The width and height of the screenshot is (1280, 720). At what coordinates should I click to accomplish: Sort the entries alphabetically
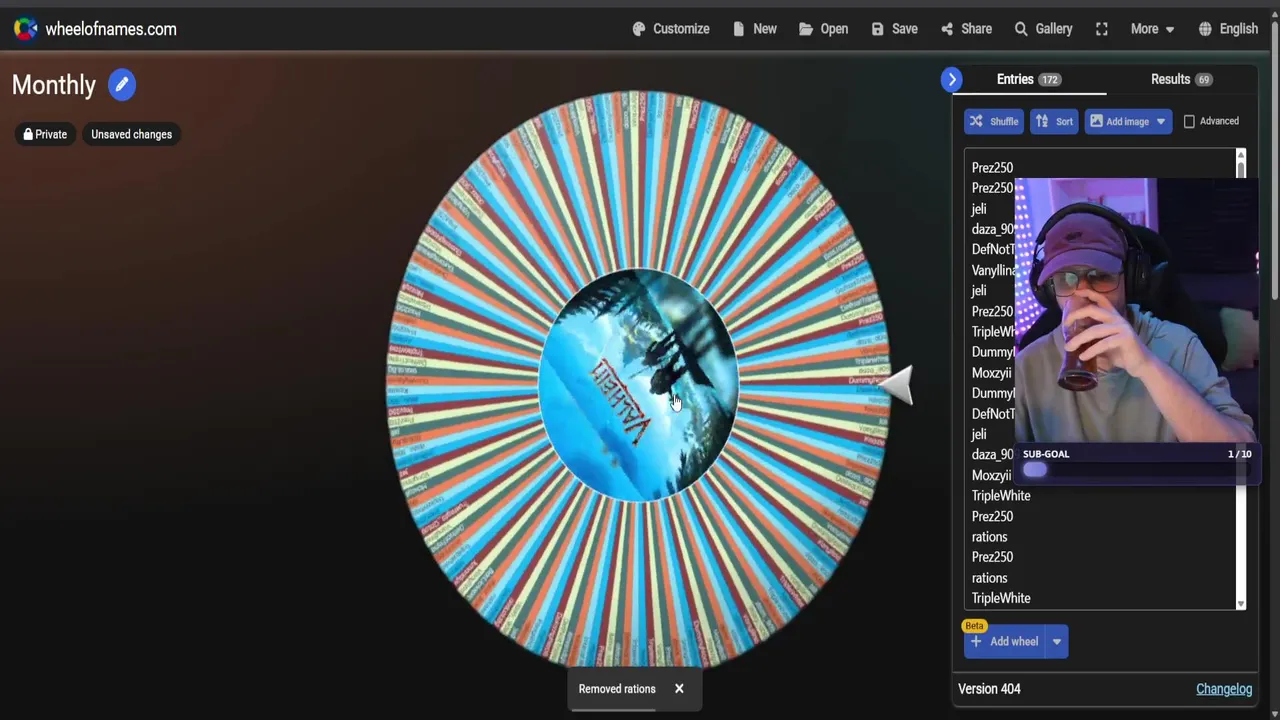1054,121
